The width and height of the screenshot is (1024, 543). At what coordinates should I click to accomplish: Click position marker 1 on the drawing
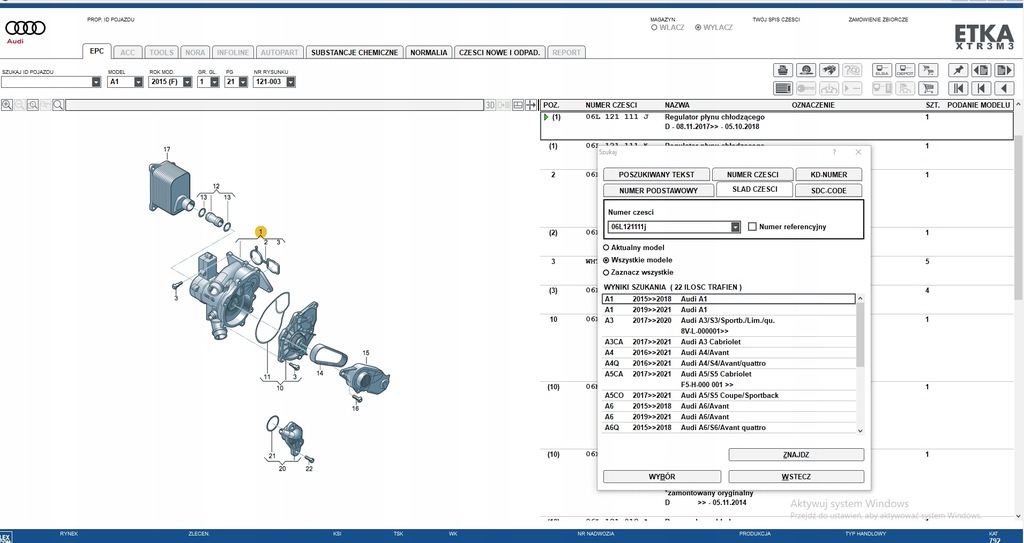coord(261,232)
